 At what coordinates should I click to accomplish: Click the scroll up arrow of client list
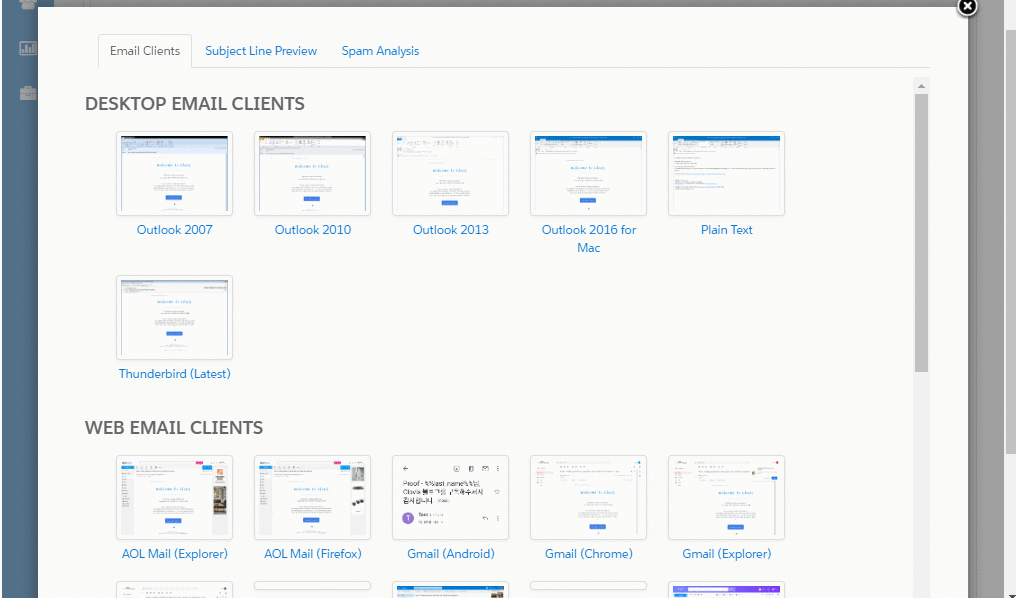coord(921,86)
